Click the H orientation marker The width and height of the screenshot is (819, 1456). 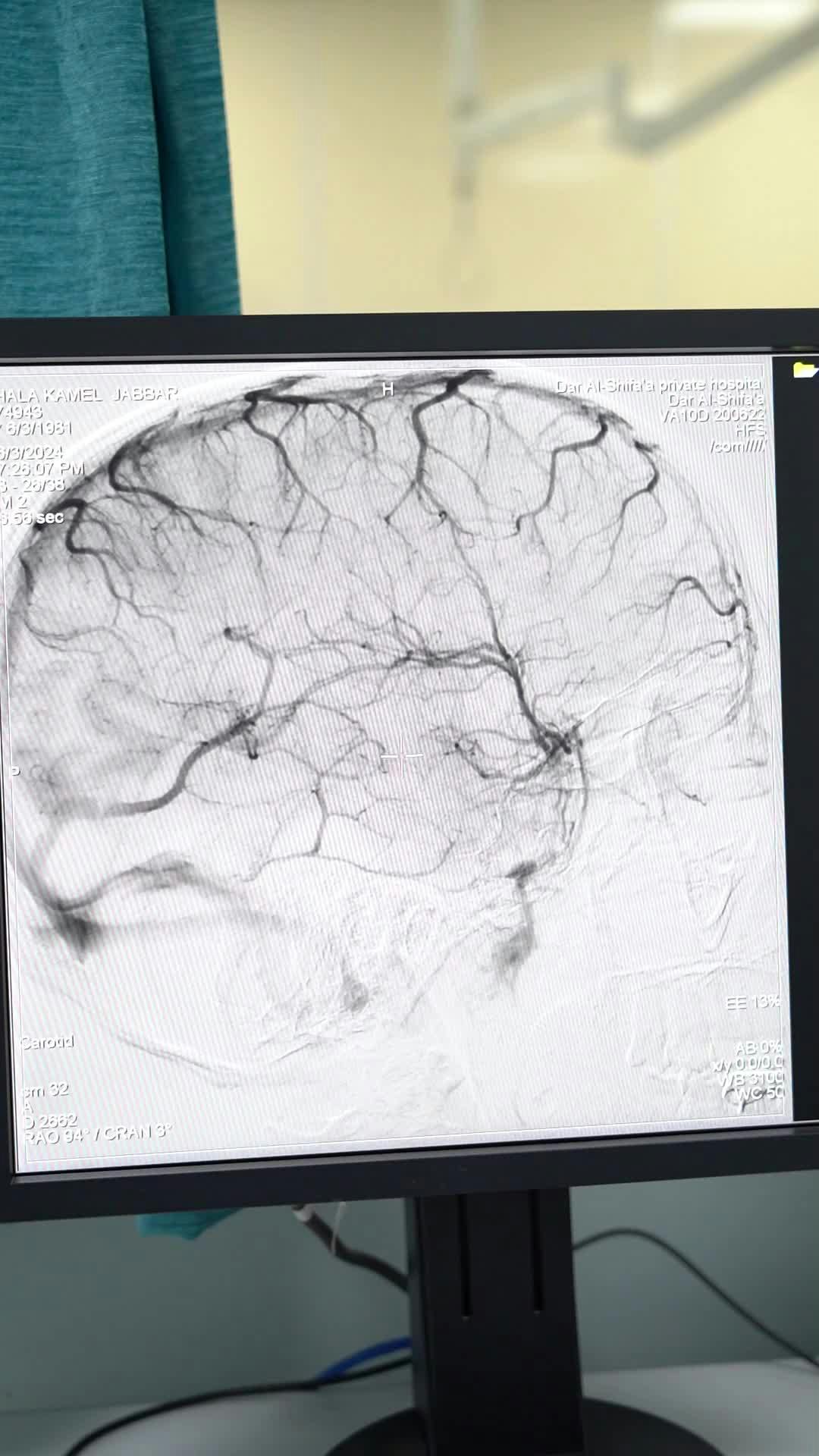click(x=388, y=390)
